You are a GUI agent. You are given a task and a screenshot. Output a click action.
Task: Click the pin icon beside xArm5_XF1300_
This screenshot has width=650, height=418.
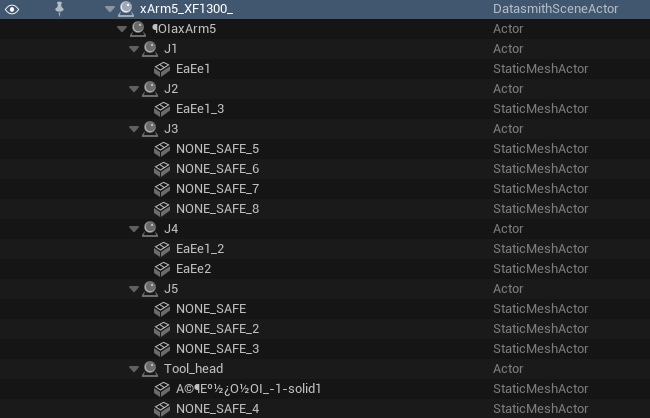tap(59, 9)
